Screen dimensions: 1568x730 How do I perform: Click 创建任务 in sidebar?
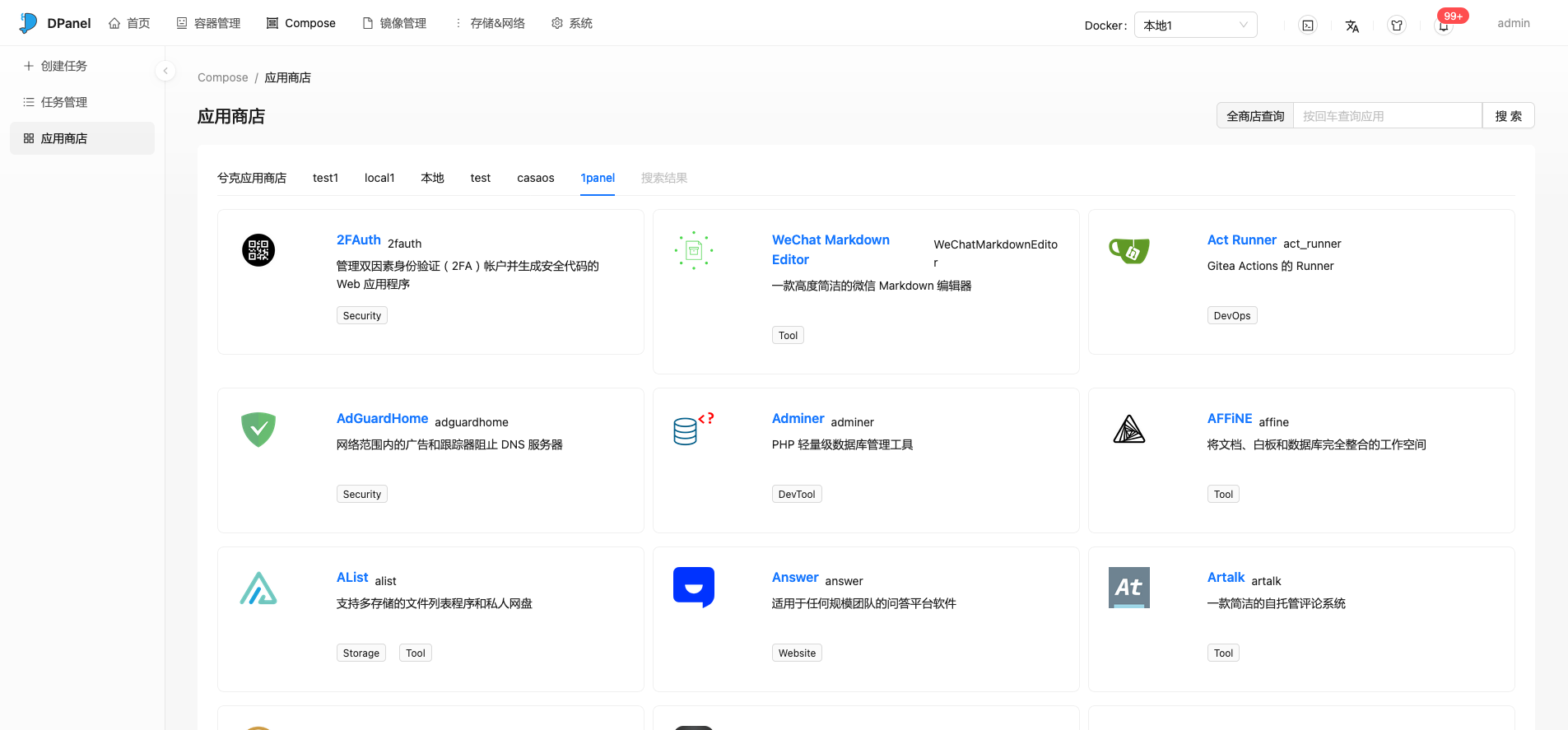pos(82,66)
